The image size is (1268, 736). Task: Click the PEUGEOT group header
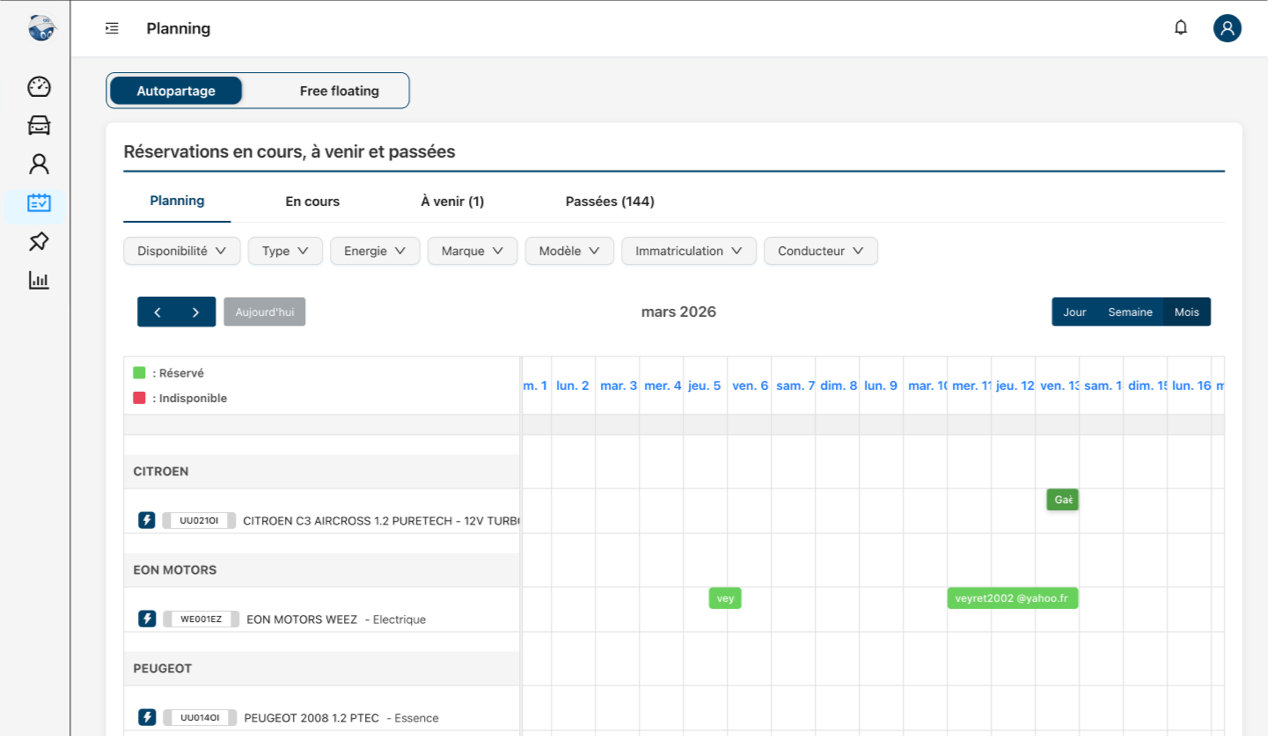click(322, 668)
